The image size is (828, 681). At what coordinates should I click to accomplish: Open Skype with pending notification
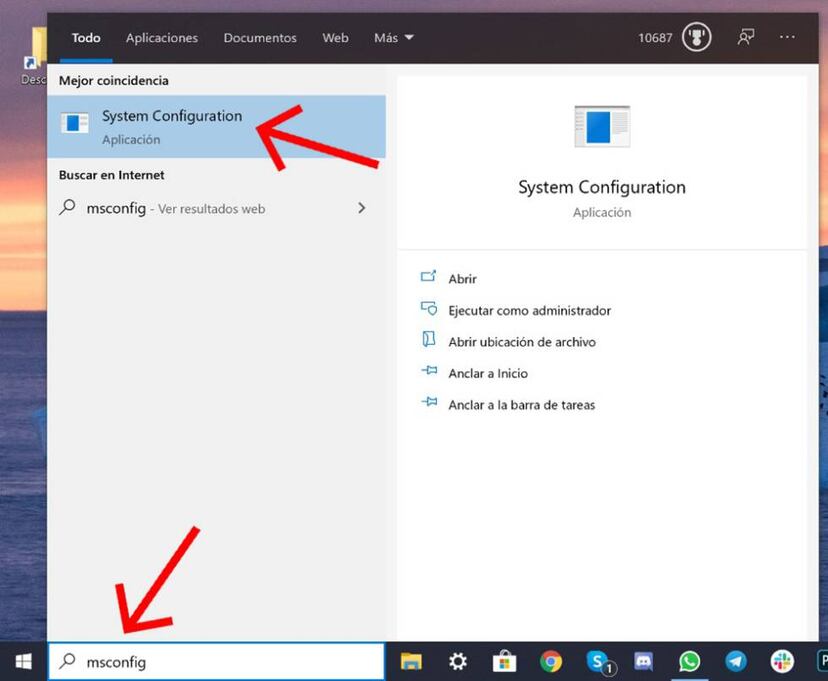point(598,661)
